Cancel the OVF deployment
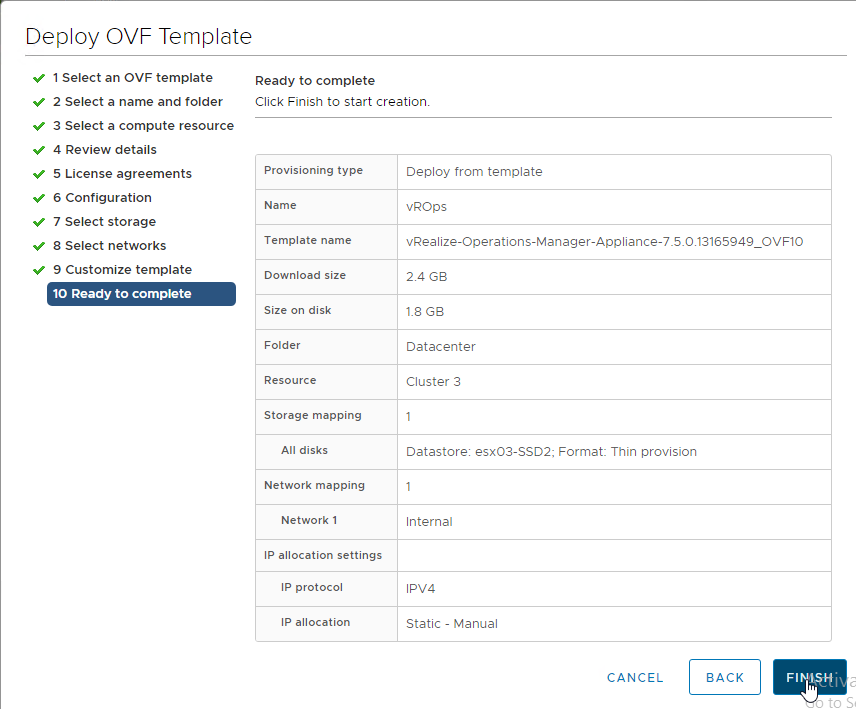The width and height of the screenshot is (856, 709). pos(635,677)
